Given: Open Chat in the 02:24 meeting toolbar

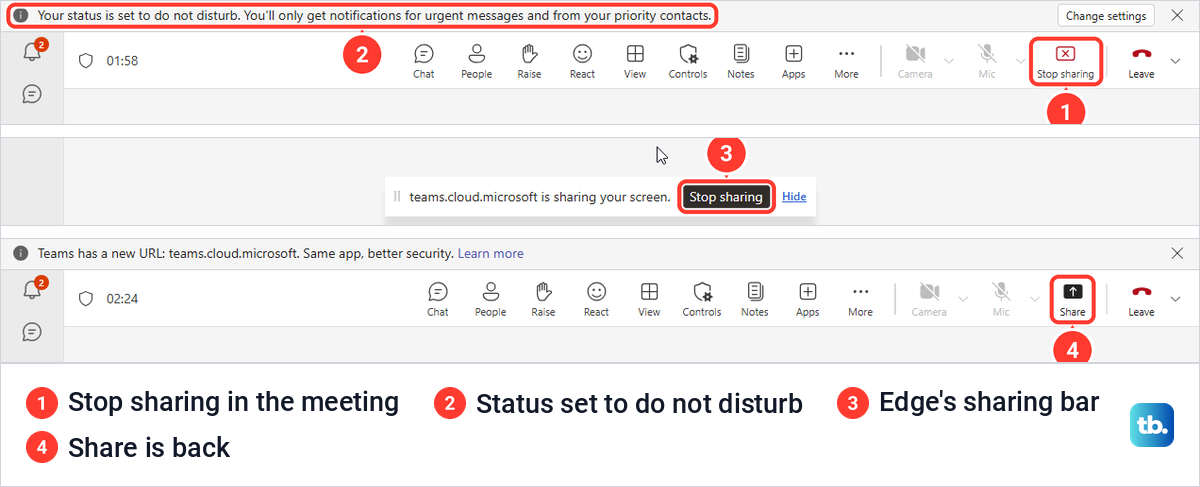Looking at the screenshot, I should click(x=438, y=298).
